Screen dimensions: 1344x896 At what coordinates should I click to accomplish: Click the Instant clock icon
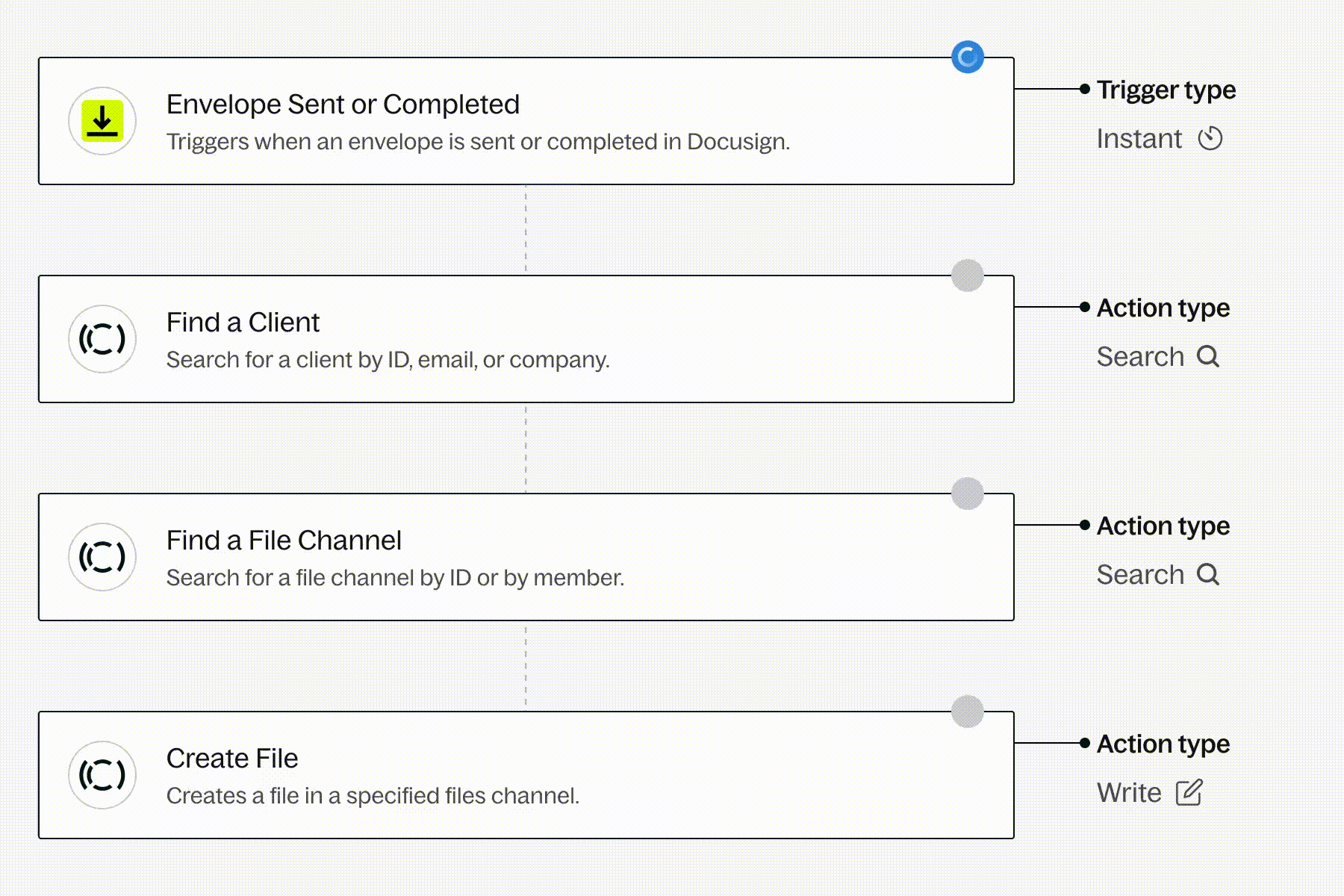(1210, 139)
